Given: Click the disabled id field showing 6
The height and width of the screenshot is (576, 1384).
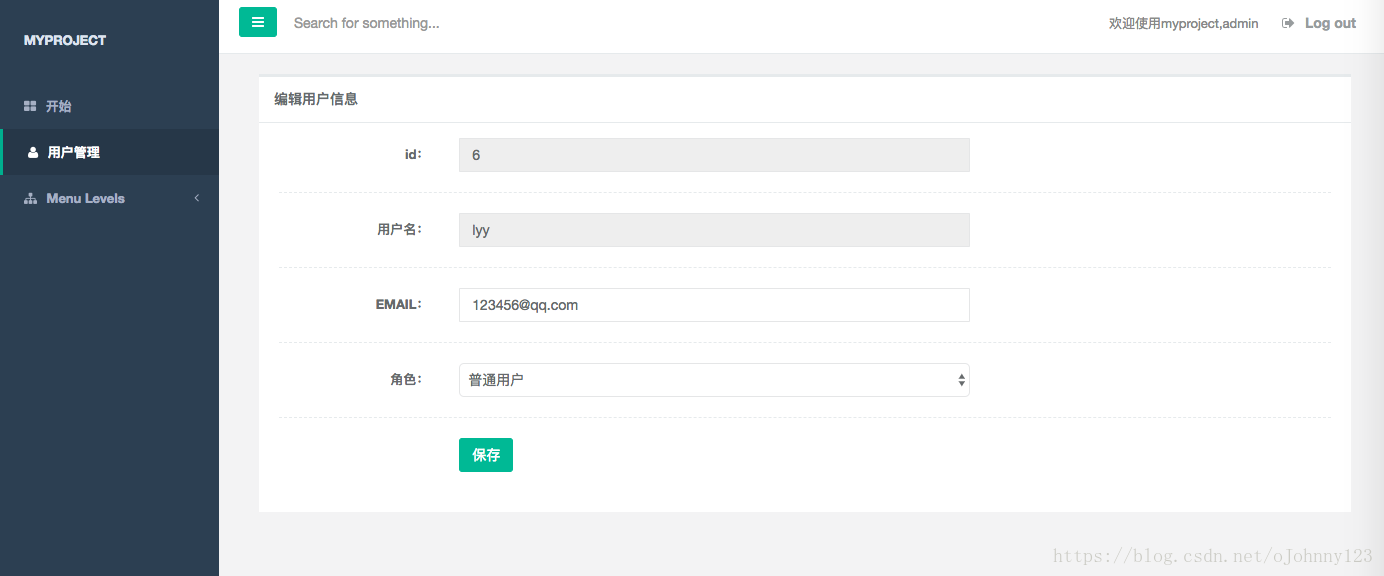Looking at the screenshot, I should pyautogui.click(x=714, y=155).
